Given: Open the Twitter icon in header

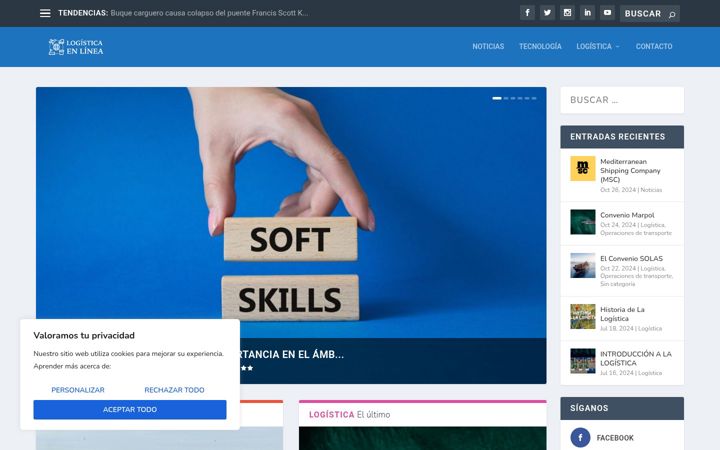Looking at the screenshot, I should coord(547,13).
